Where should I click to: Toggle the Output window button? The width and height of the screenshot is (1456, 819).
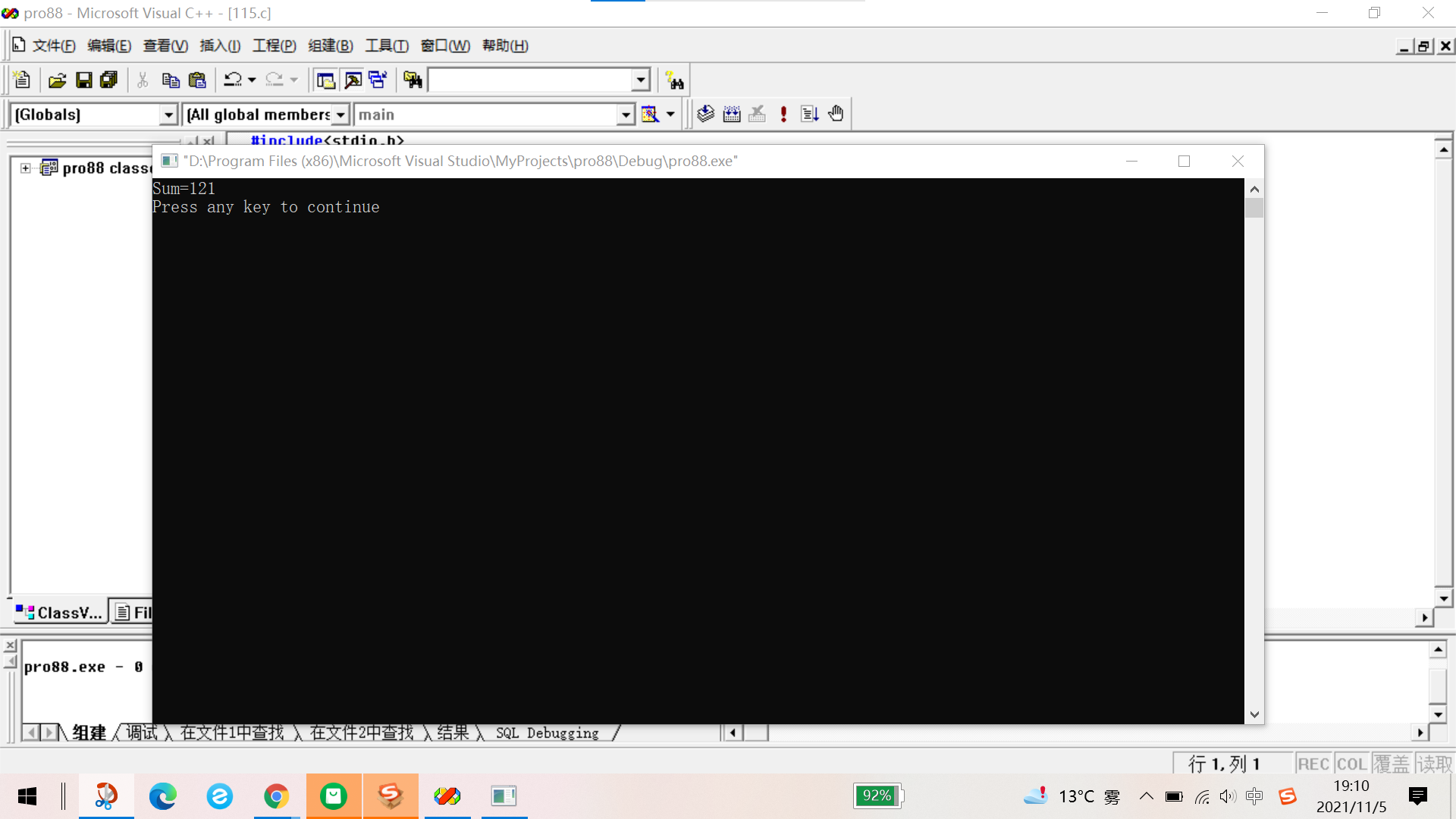tap(353, 80)
